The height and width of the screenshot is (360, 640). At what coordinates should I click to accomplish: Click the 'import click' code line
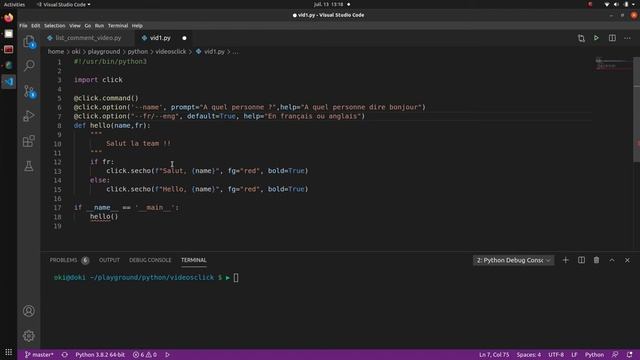[x=98, y=80]
